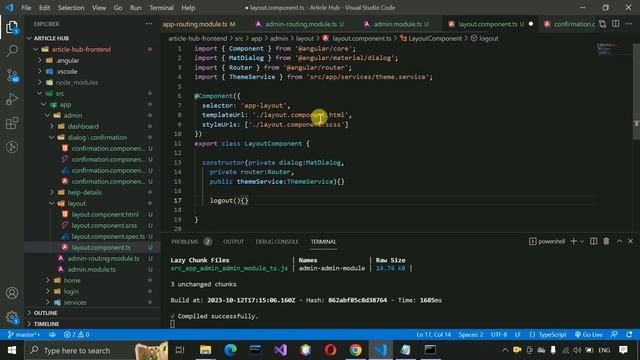Image resolution: width=640 pixels, height=360 pixels.
Task: Open the Search view in activity bar
Action: pos(12,51)
